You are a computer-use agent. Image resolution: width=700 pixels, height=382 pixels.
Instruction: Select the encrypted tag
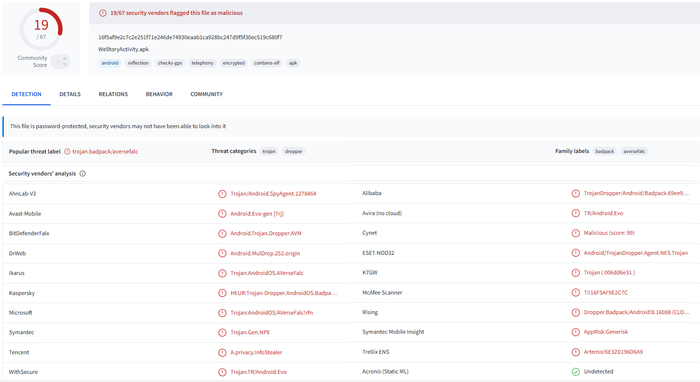coord(234,63)
